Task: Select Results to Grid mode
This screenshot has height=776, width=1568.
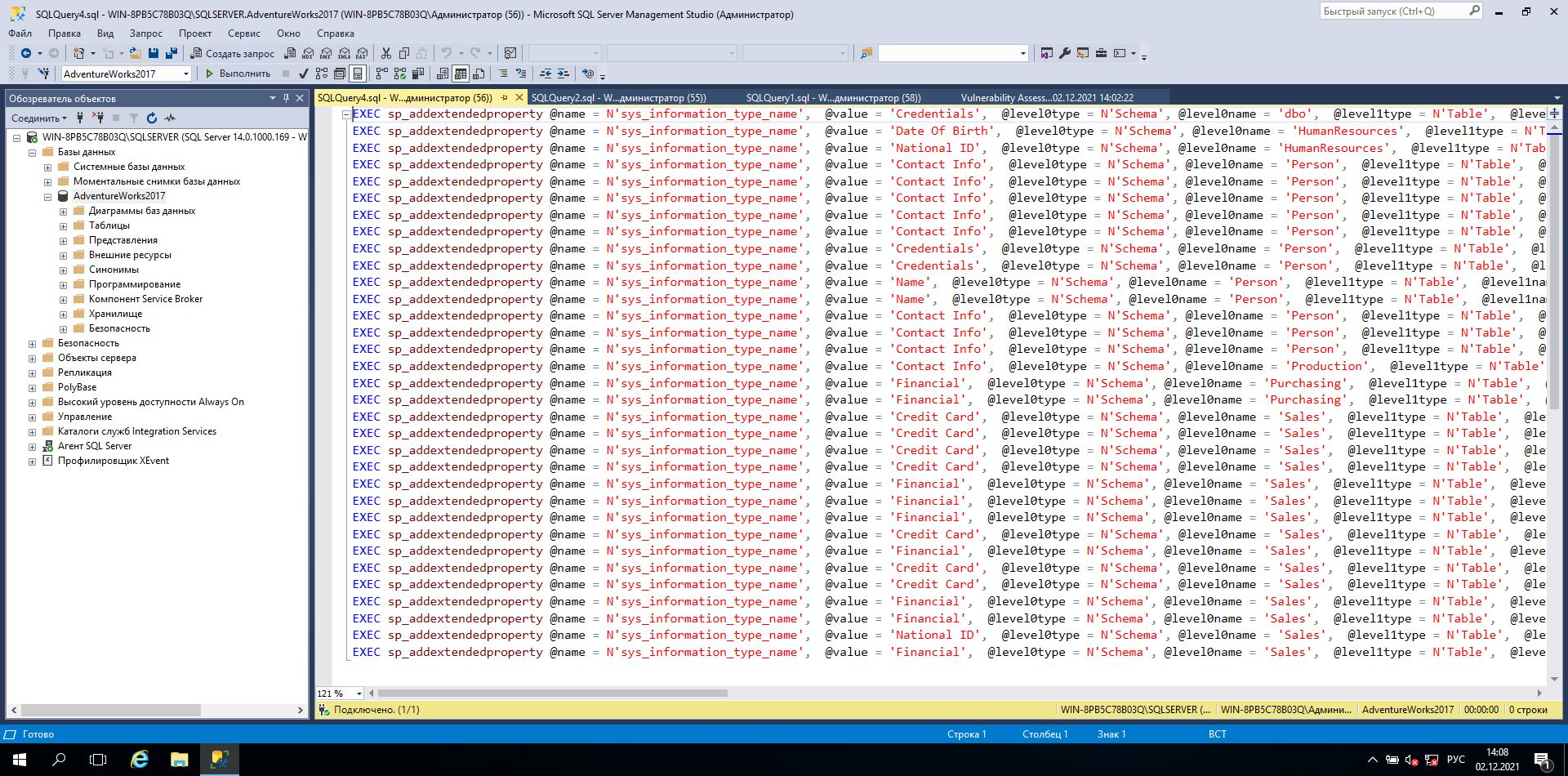Action: [x=461, y=74]
